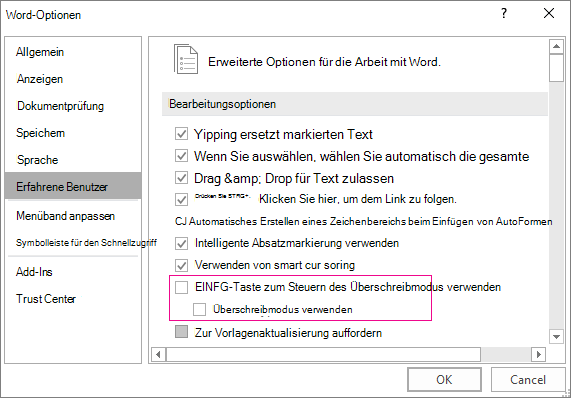The height and width of the screenshot is (398, 571).
Task: Click the Erweiterte Optionen heading text
Action: pos(324,62)
